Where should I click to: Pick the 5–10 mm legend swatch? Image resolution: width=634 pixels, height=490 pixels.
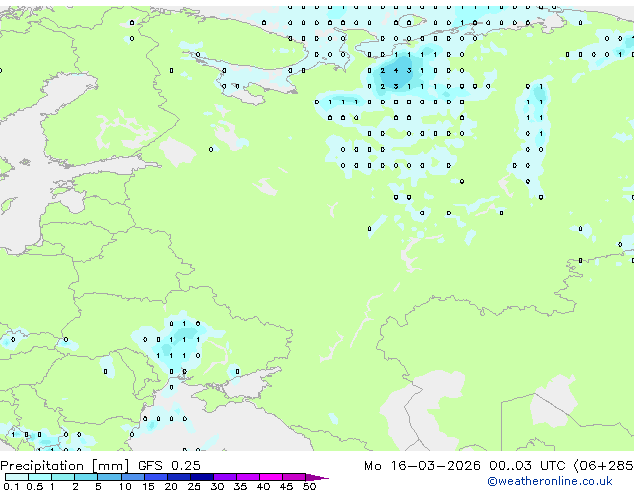109,477
